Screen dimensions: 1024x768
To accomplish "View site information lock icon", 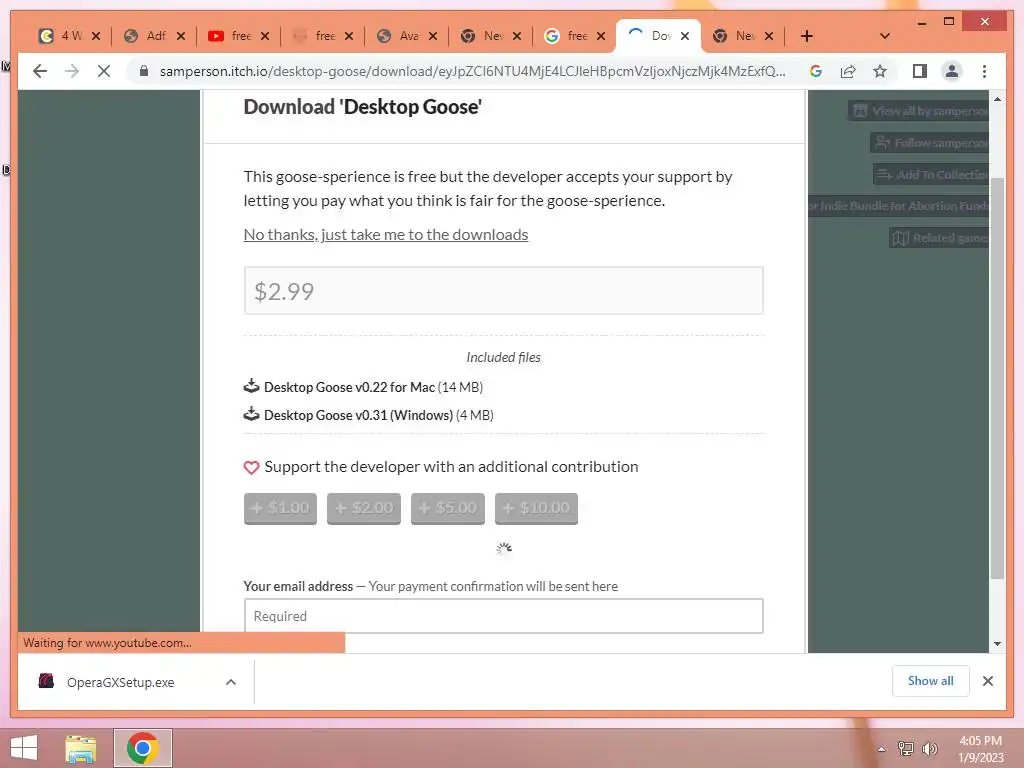I will (x=144, y=71).
